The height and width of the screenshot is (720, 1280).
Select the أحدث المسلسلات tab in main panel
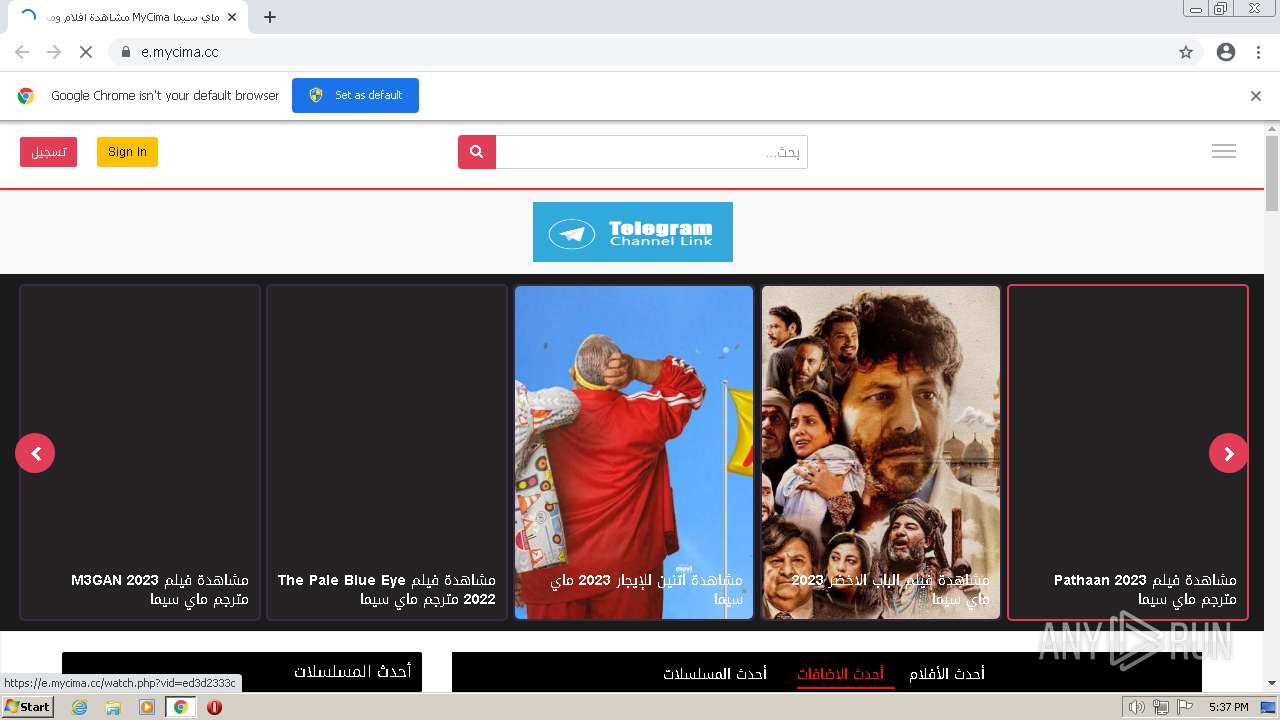coord(715,674)
